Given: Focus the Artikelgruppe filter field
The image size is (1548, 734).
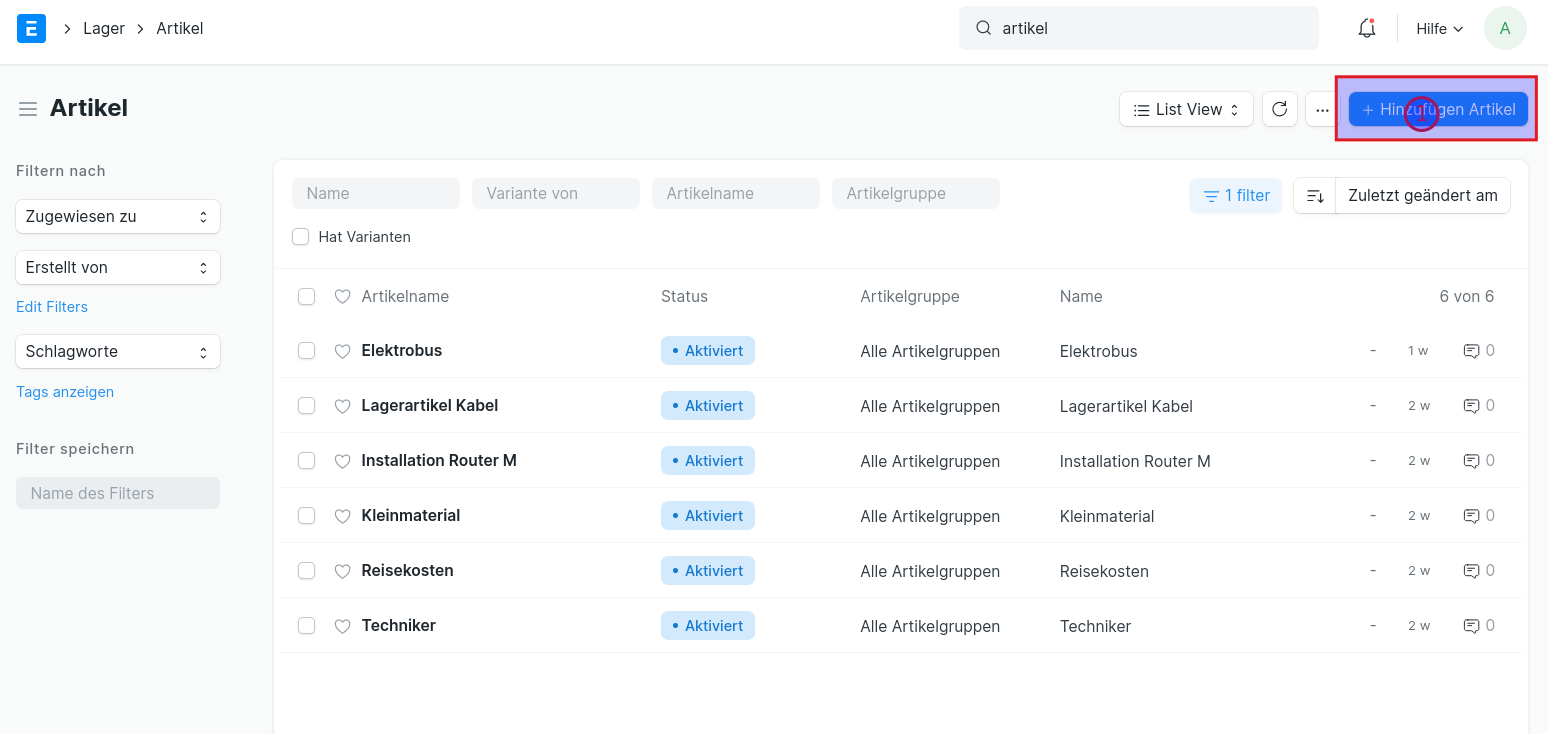Looking at the screenshot, I should [916, 194].
